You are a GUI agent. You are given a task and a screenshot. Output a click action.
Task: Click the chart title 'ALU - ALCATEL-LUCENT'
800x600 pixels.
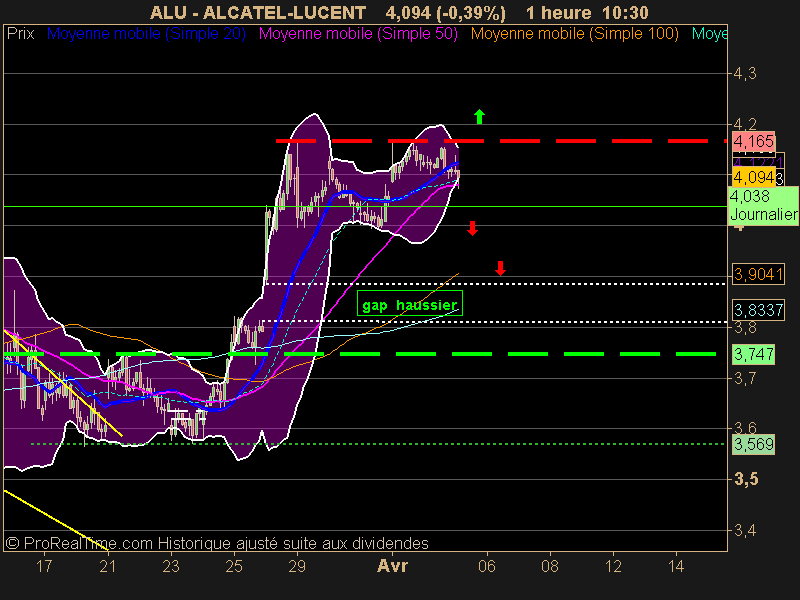pyautogui.click(x=258, y=13)
